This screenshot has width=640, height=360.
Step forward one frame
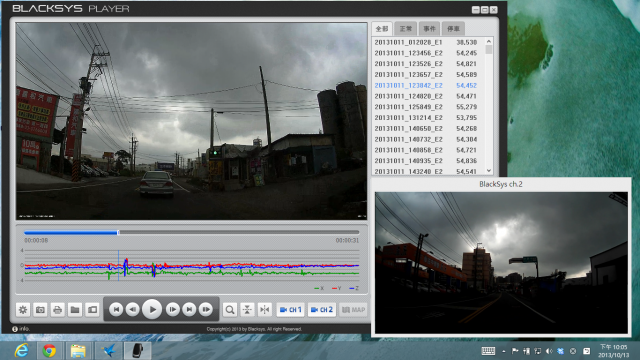[x=173, y=309]
